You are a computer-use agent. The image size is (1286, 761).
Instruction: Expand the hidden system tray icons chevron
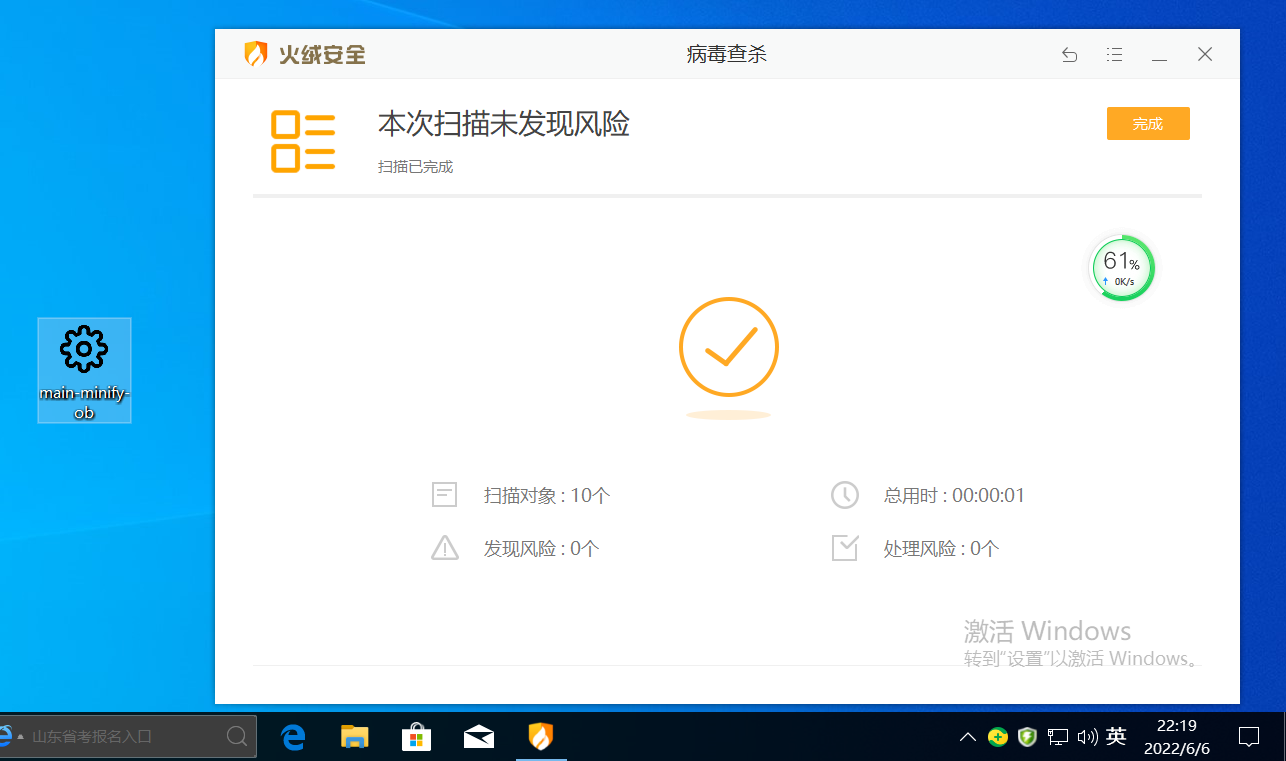coord(967,738)
